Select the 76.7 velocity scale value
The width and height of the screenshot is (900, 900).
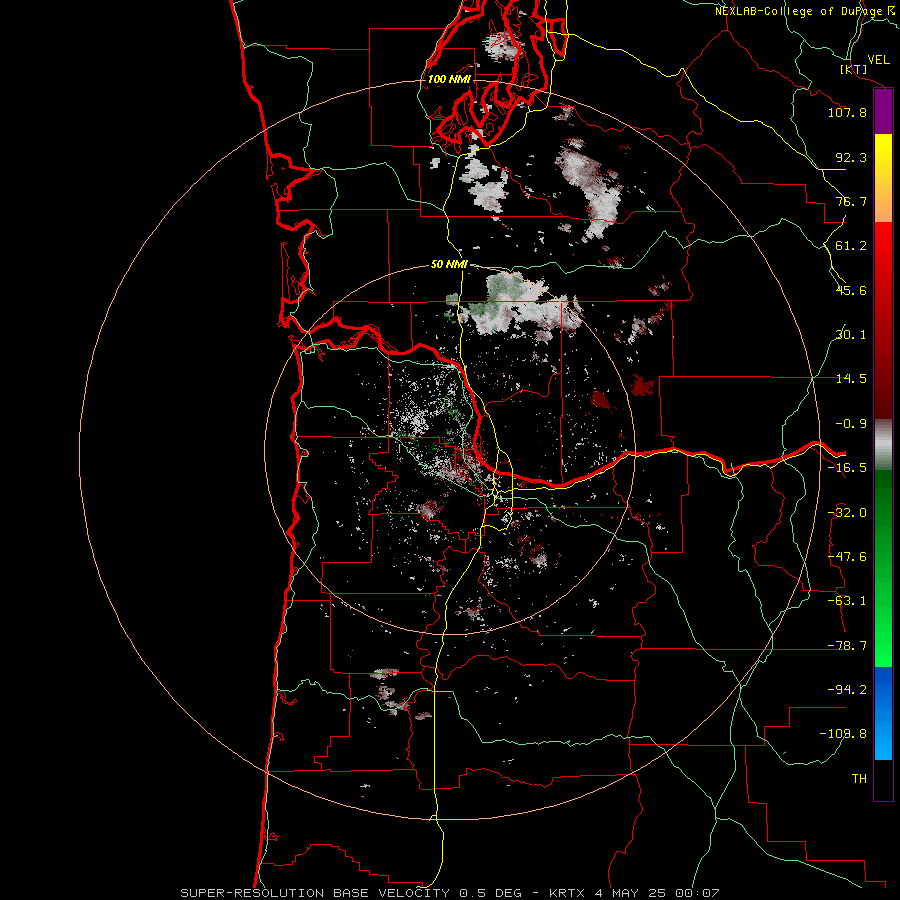851,201
